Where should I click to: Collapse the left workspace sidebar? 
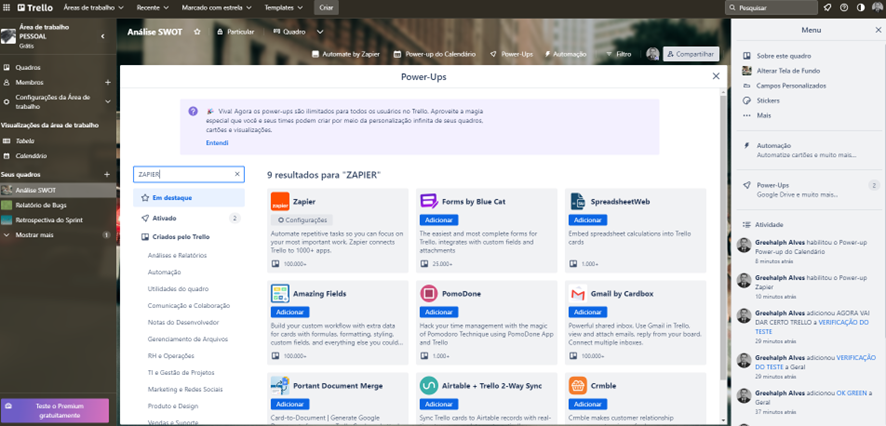[103, 37]
